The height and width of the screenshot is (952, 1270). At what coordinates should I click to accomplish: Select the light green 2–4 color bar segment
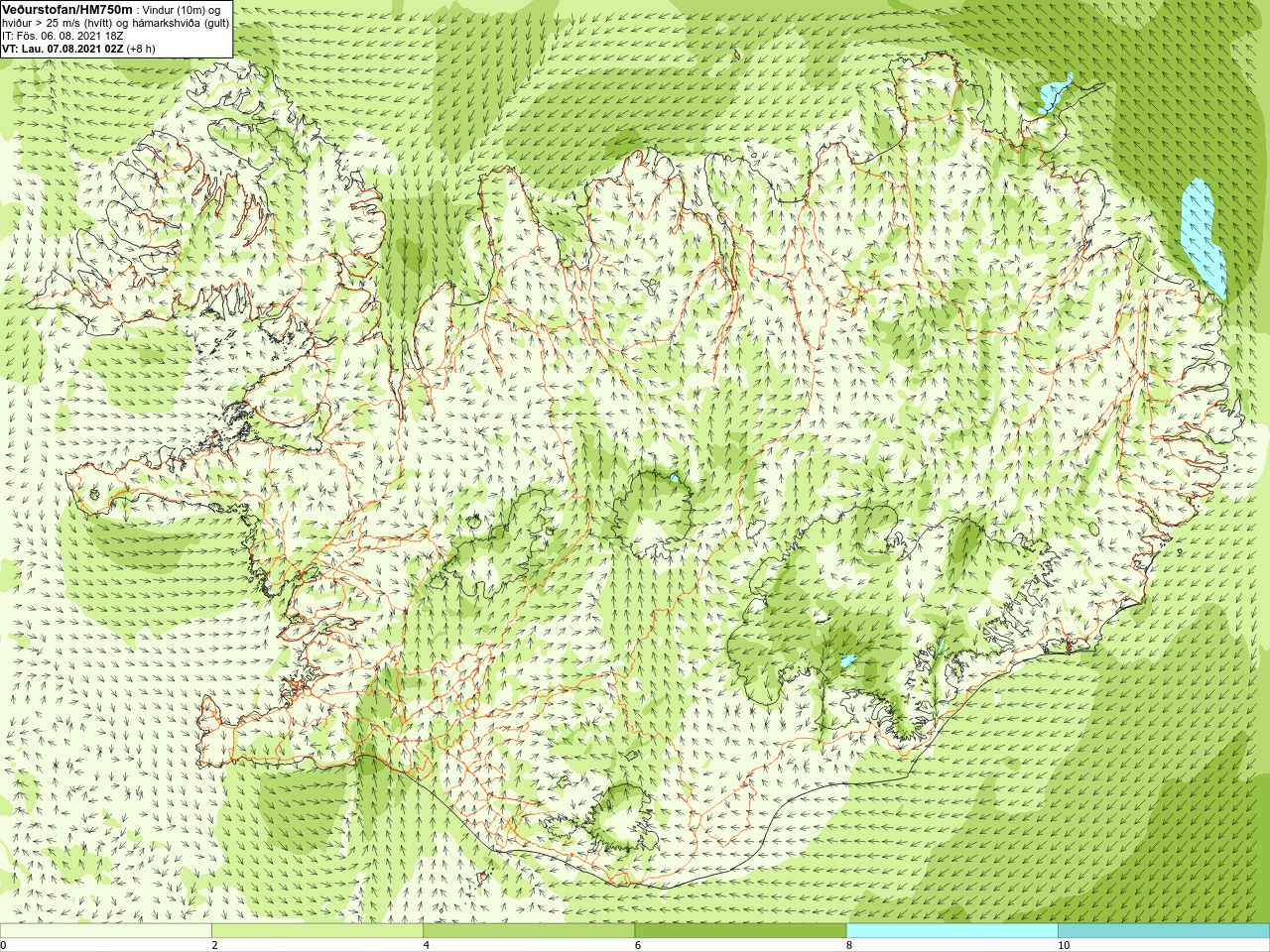(317, 931)
